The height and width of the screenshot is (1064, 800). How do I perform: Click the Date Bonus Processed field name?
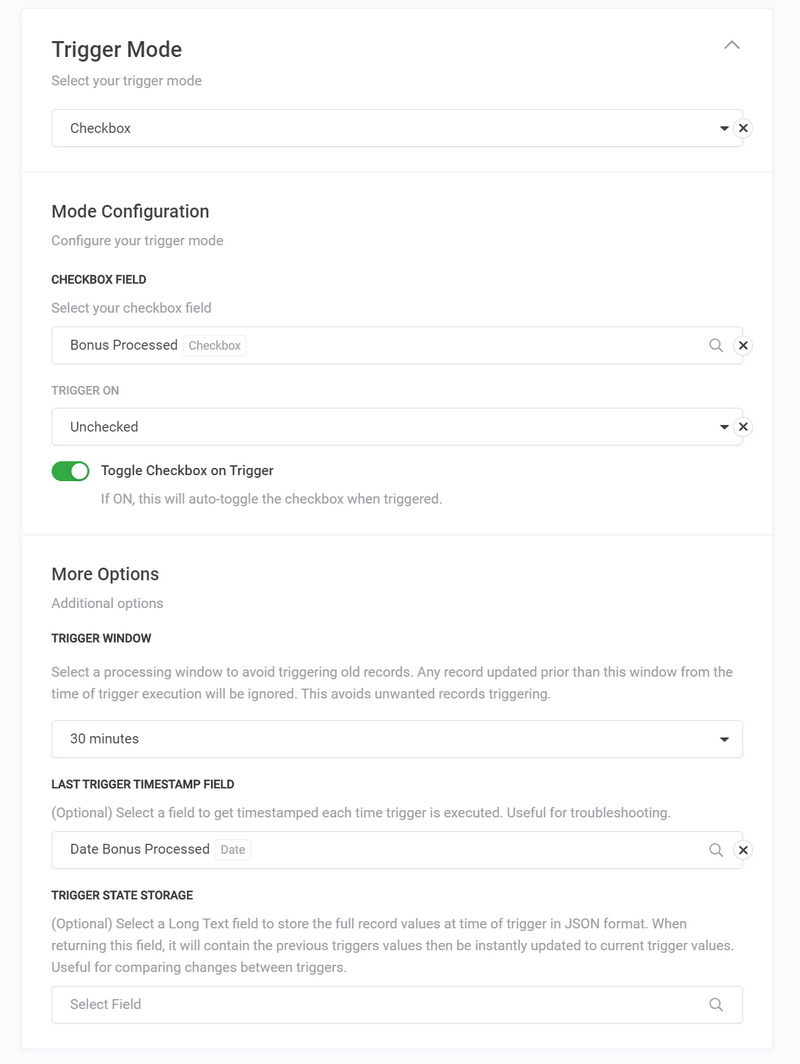coord(139,849)
